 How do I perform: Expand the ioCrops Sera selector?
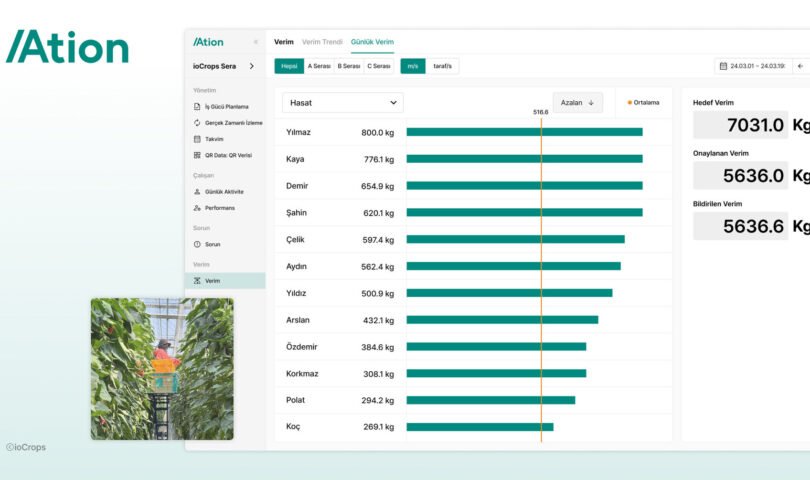click(224, 66)
